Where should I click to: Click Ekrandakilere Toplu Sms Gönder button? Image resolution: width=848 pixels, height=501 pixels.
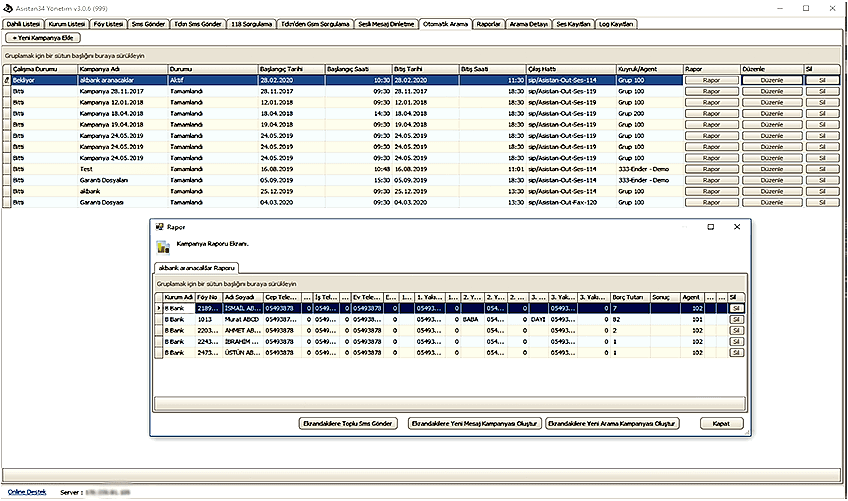click(350, 423)
